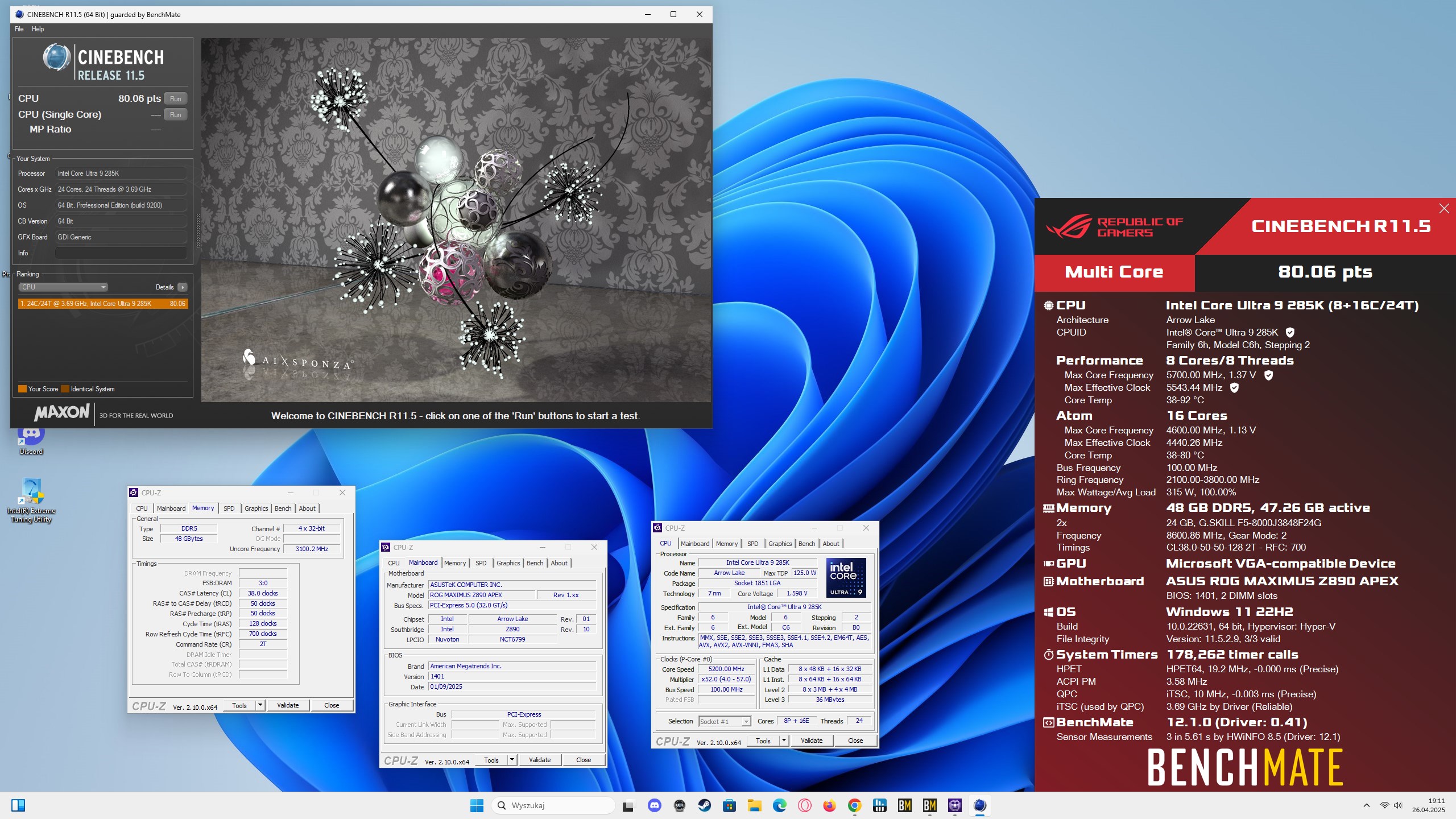Click the Republic of Gamers logo

(x=1114, y=226)
